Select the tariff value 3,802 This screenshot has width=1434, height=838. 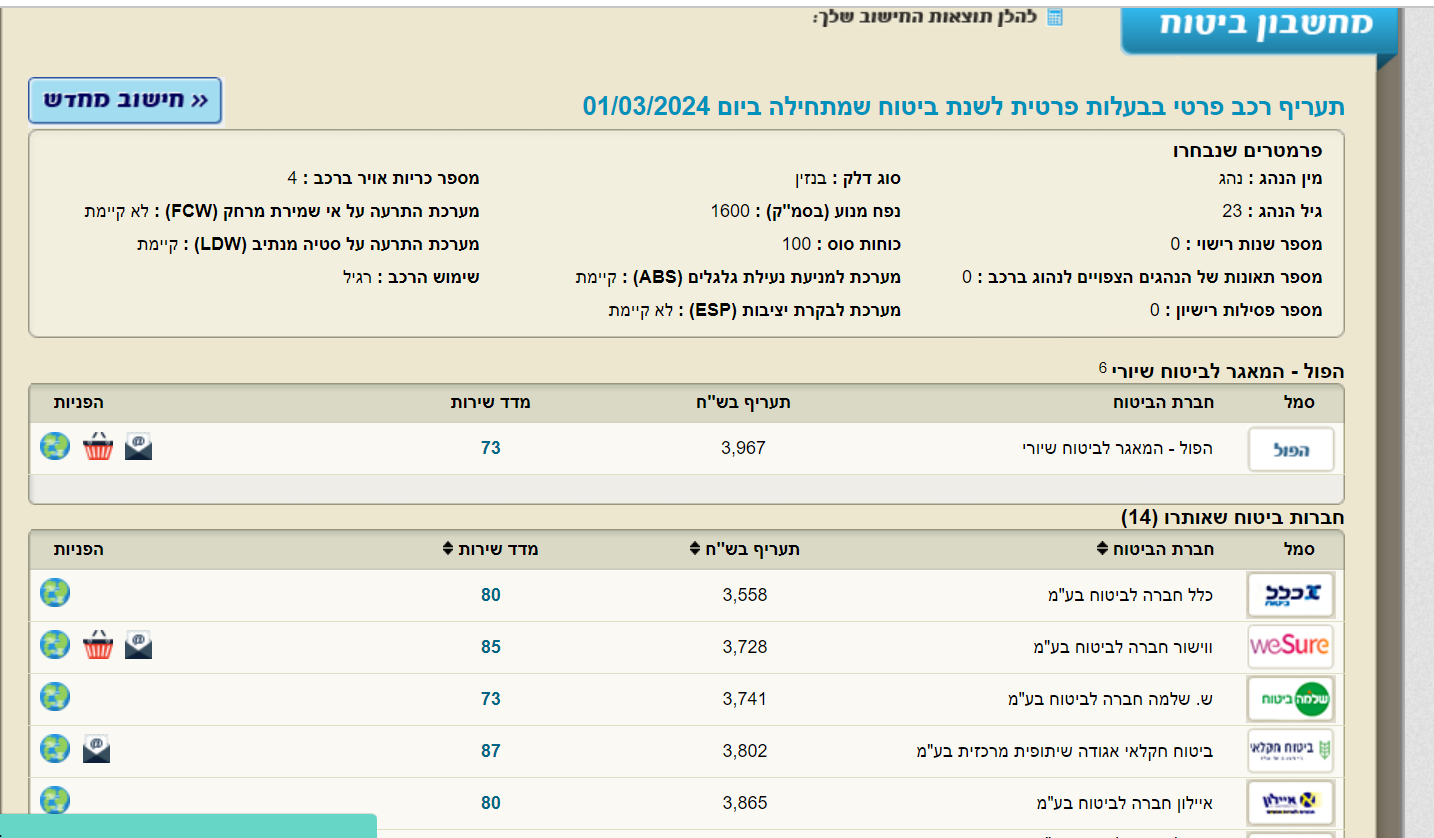point(745,751)
